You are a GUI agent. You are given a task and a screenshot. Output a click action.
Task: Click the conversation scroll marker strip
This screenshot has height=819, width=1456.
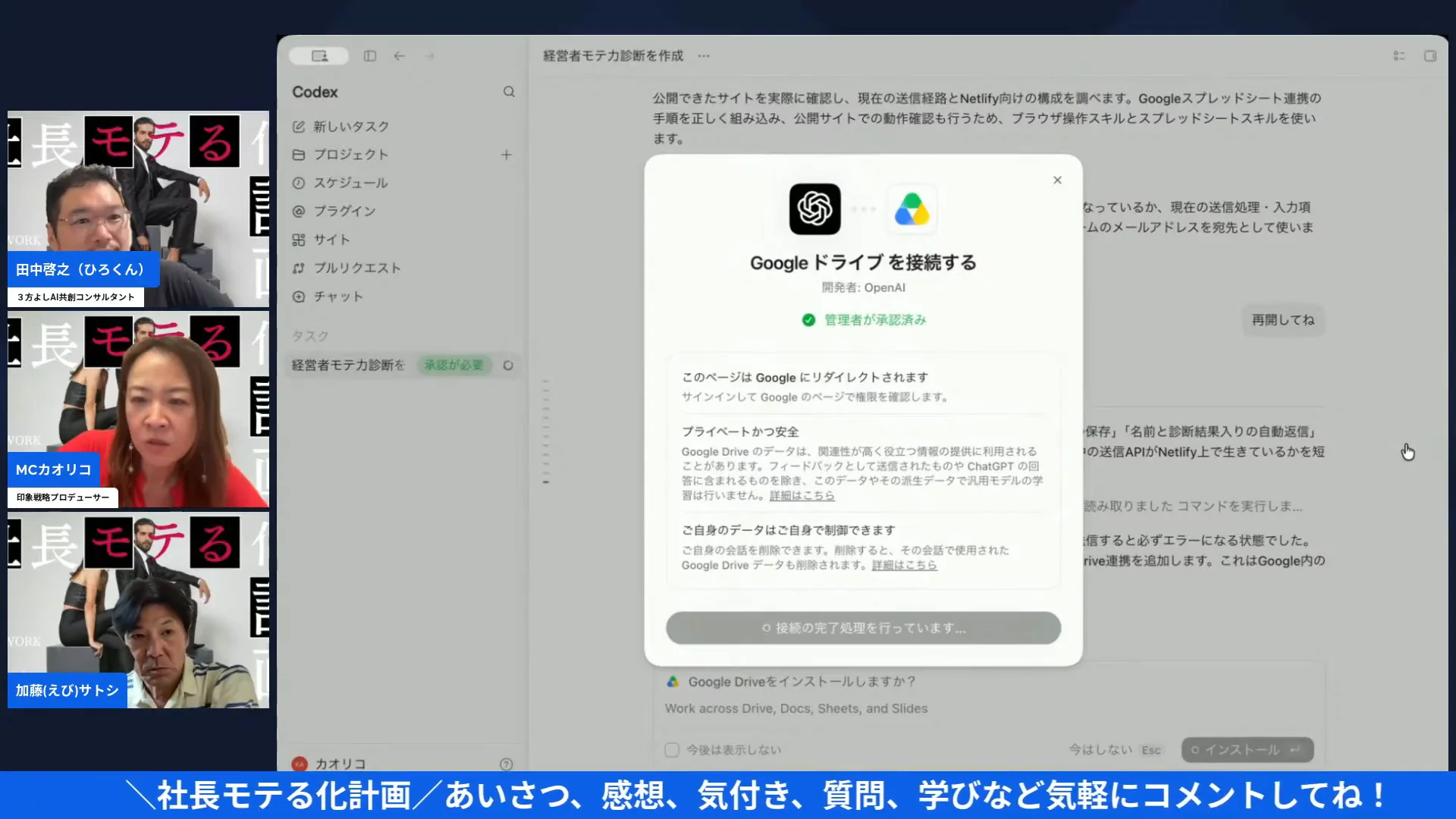coord(545,431)
